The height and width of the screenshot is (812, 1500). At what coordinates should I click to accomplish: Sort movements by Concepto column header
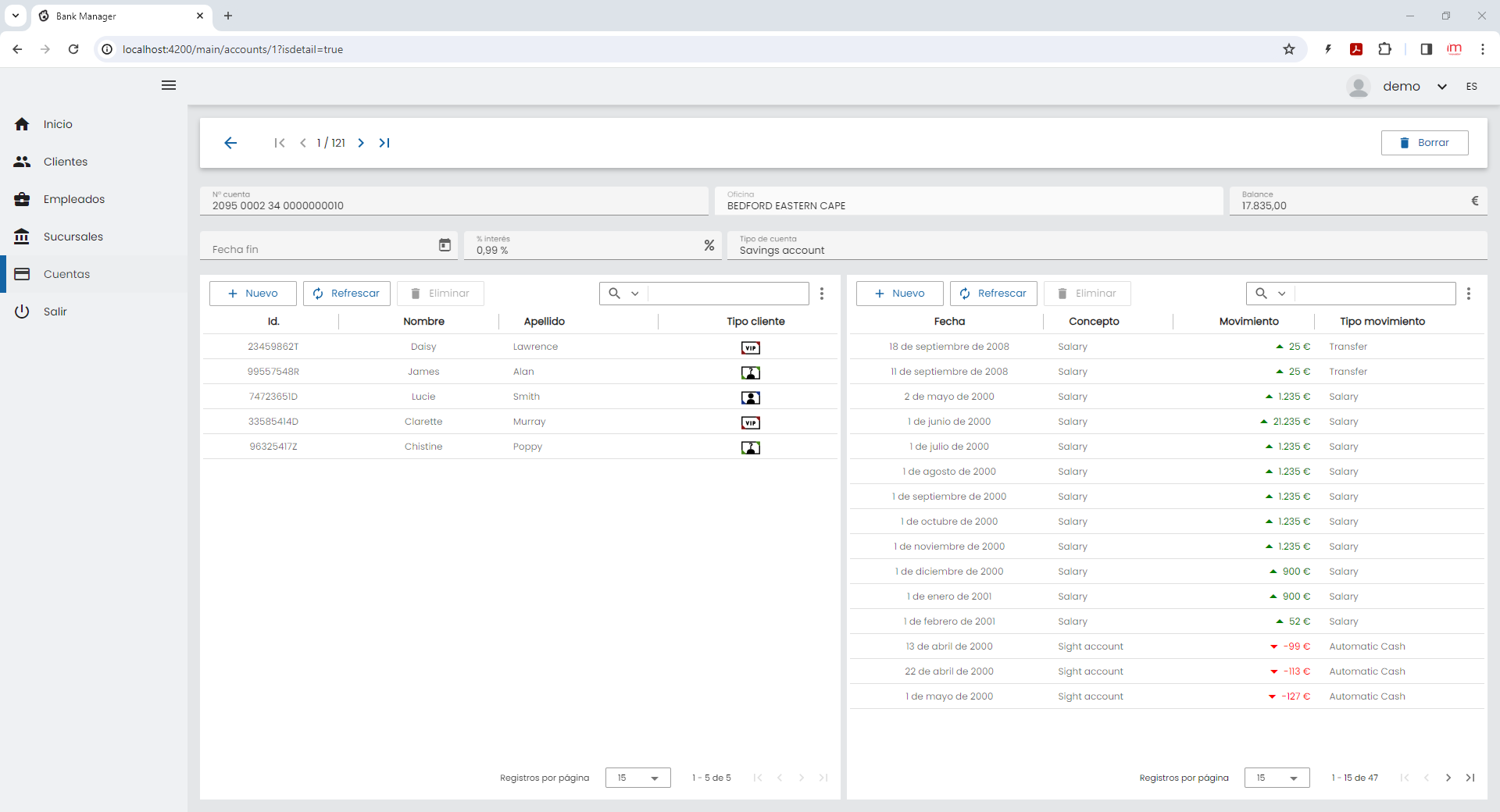pos(1094,322)
